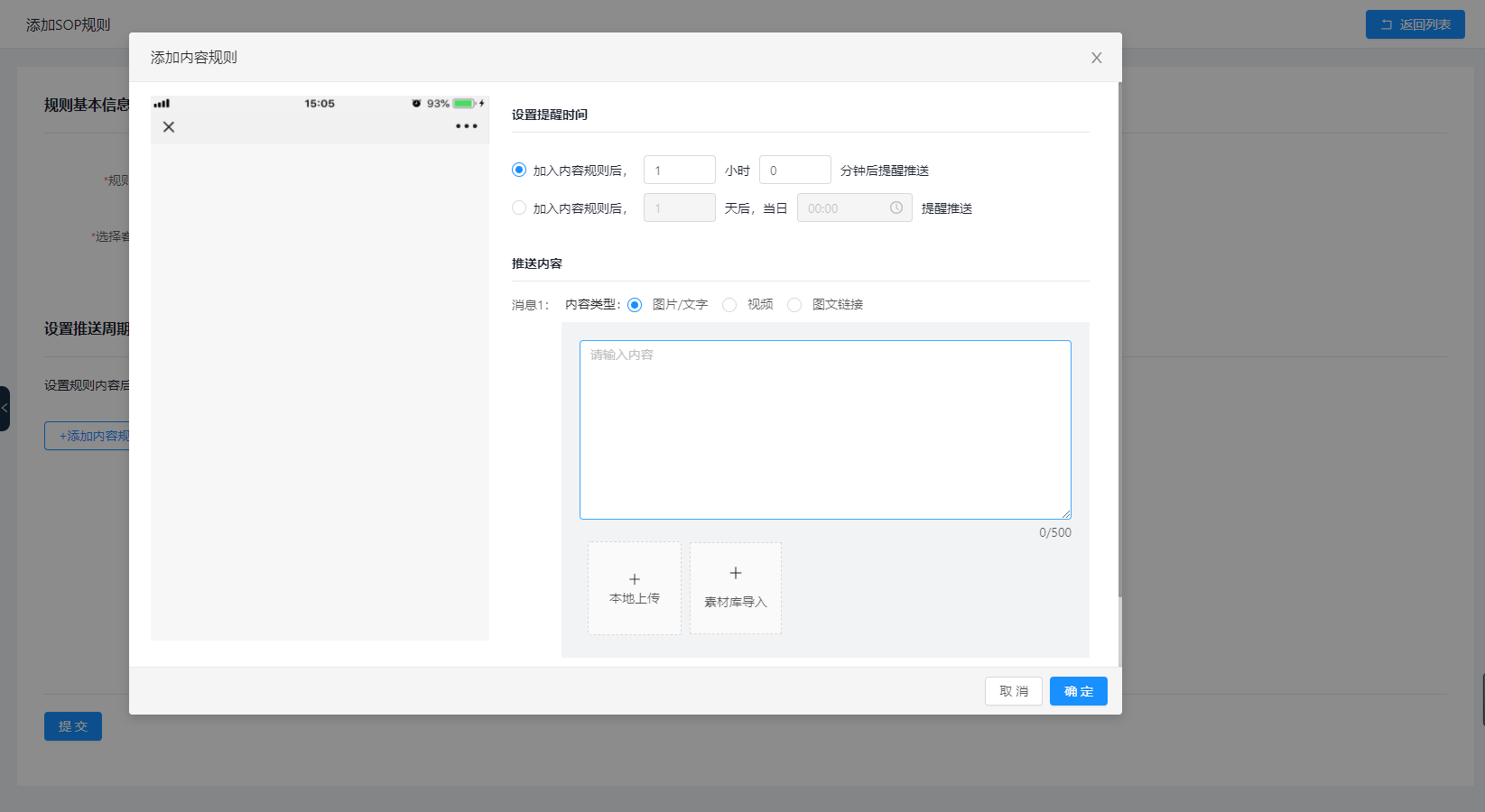Click the phone preview close X icon
The width and height of the screenshot is (1485, 812).
169,127
